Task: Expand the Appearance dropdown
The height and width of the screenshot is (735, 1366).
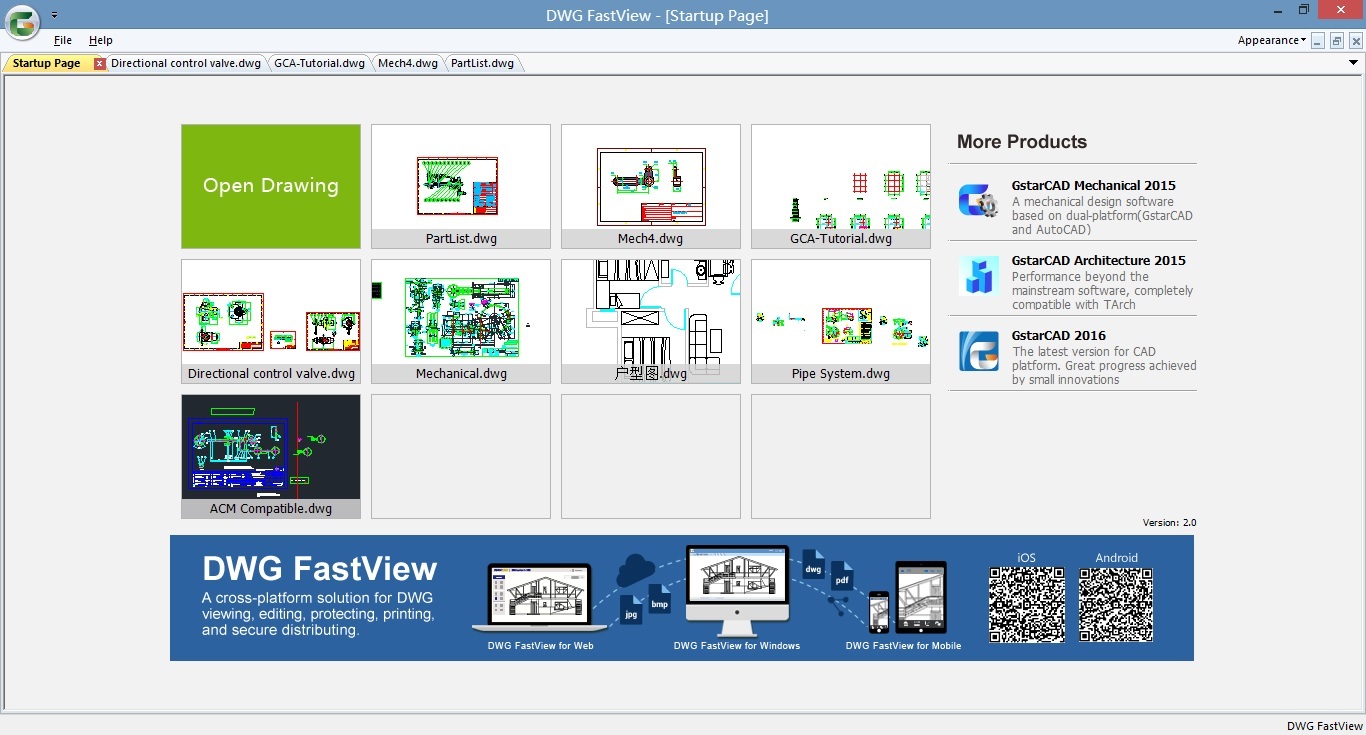Action: click(1271, 40)
